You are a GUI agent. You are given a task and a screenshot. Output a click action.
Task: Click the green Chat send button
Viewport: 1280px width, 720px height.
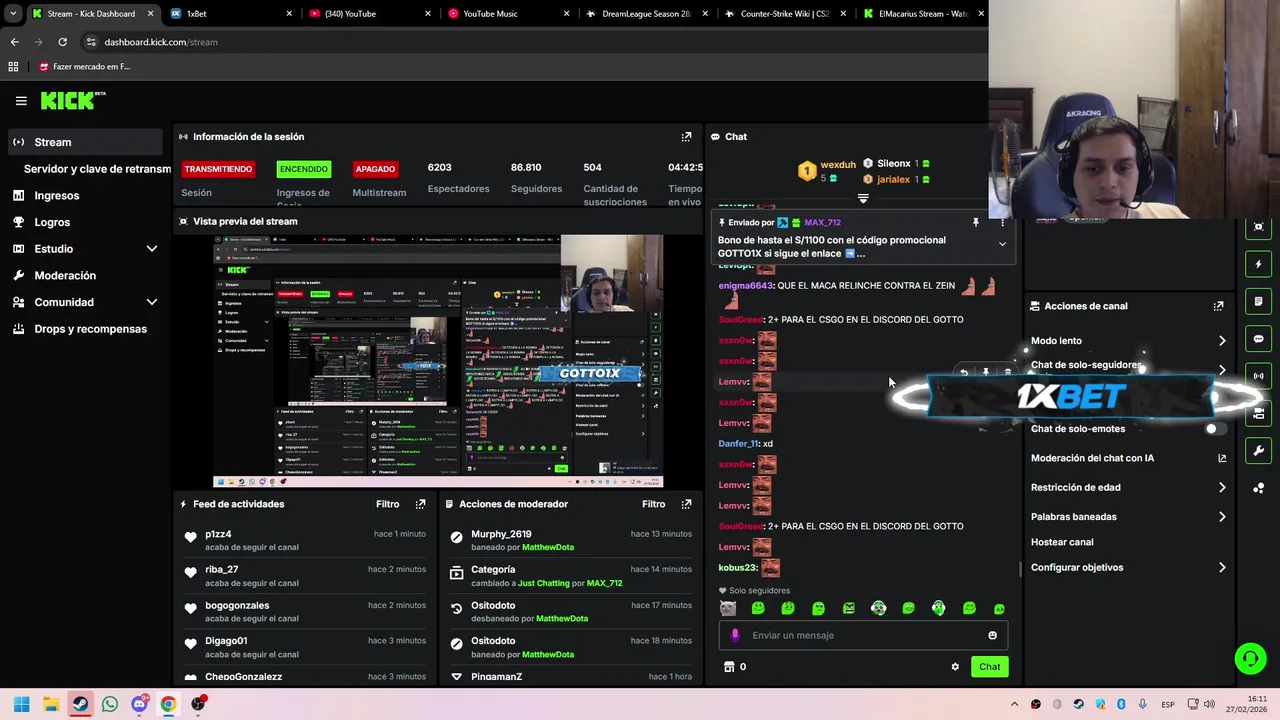coord(989,667)
